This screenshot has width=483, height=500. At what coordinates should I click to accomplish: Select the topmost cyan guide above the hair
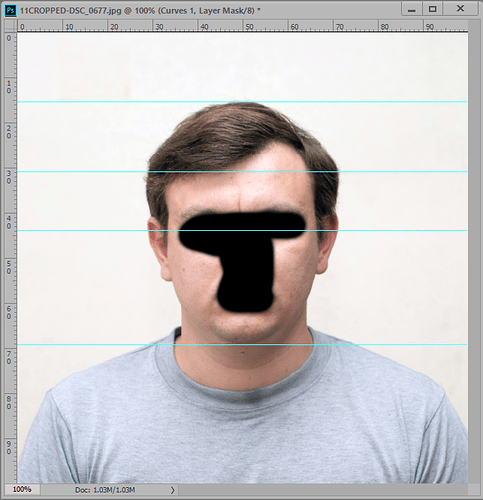point(242,102)
